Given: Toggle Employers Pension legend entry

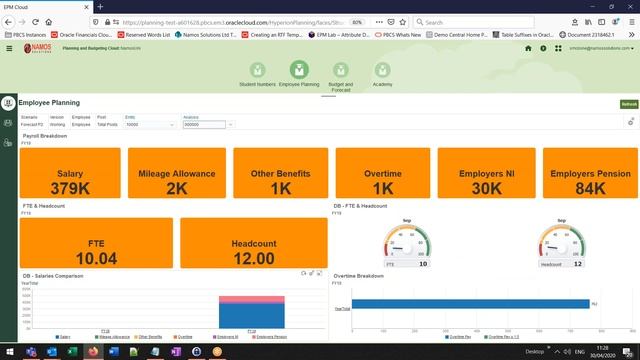Looking at the screenshot, I should coord(269,337).
